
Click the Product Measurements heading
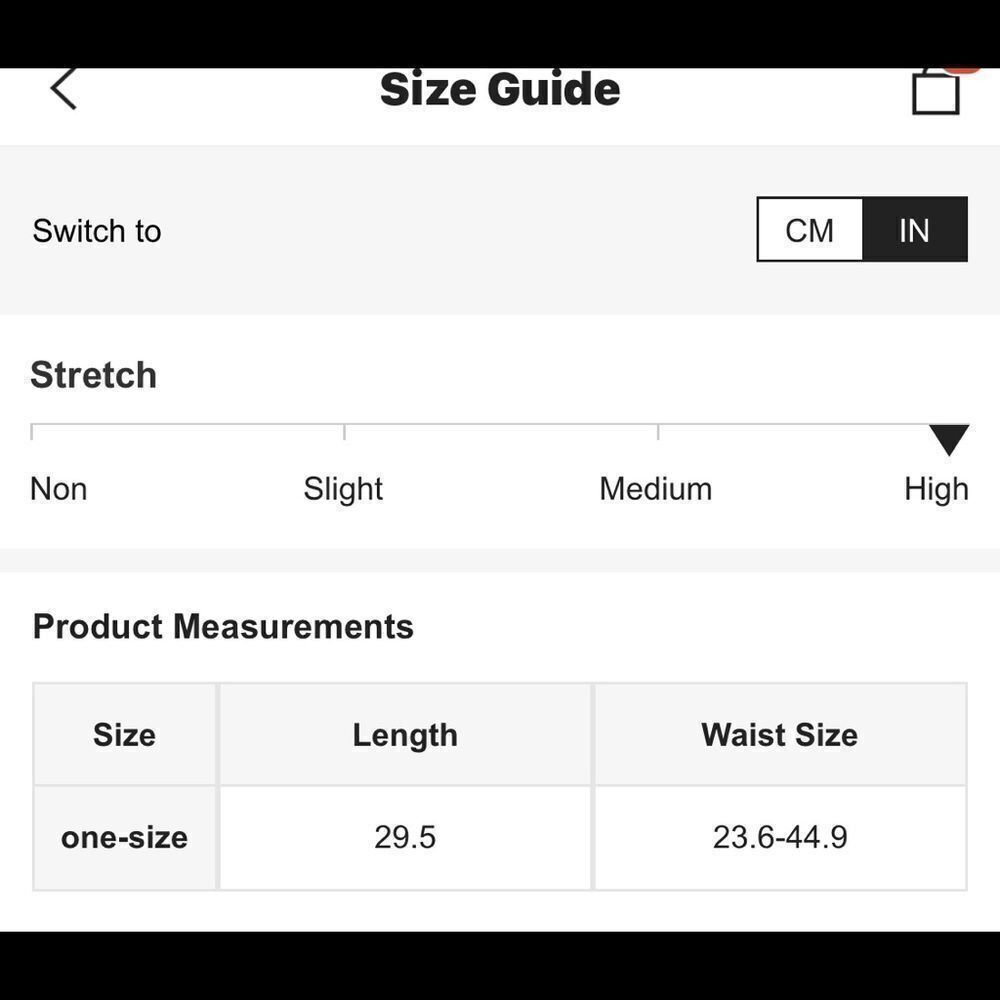point(223,627)
